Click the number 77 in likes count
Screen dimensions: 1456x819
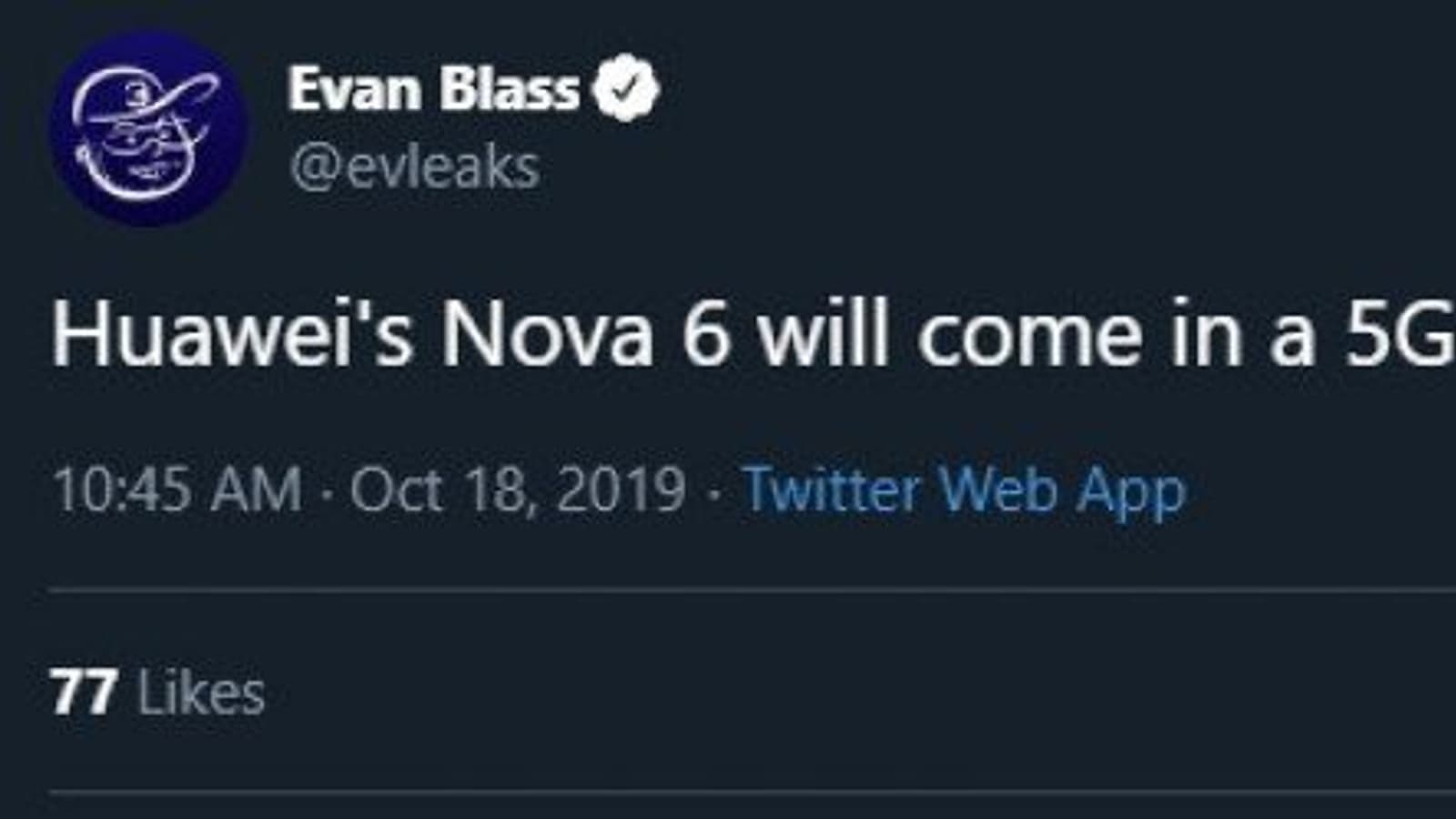pos(84,693)
